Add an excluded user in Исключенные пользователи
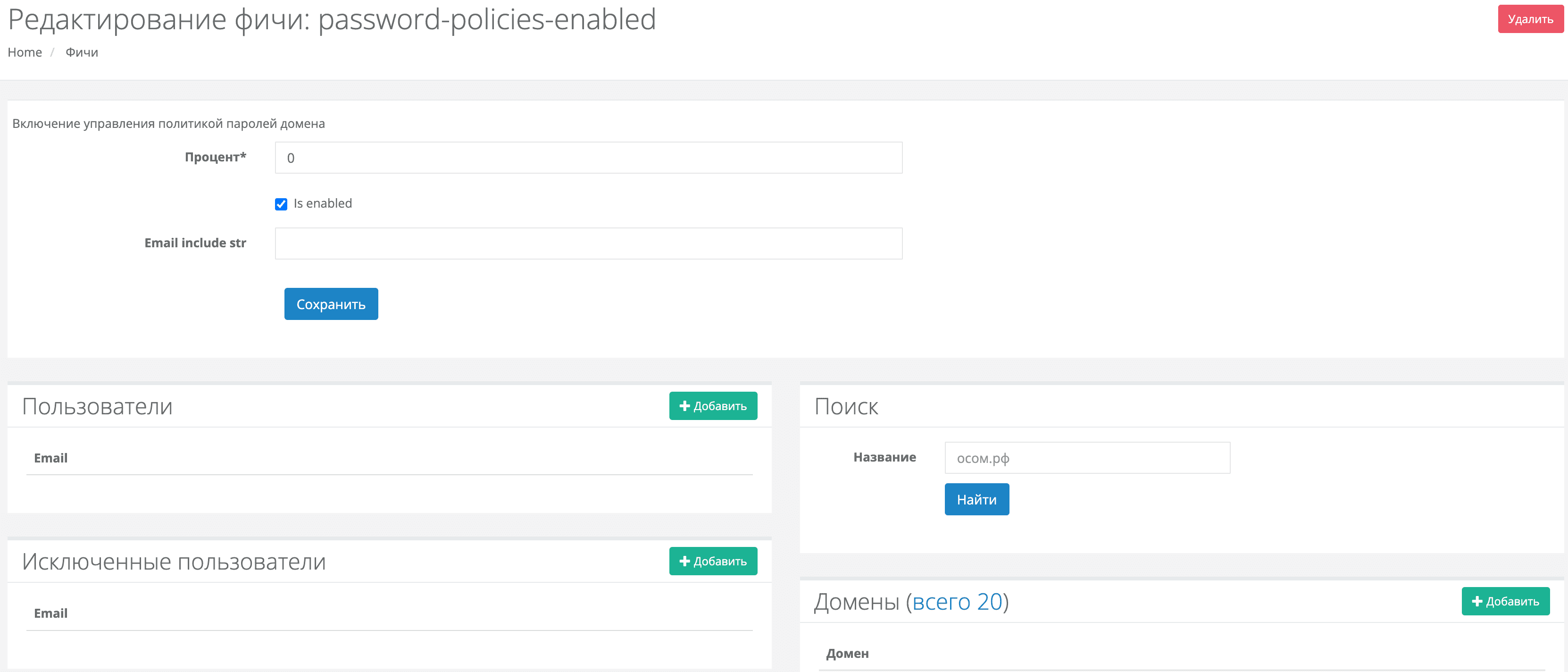1568x672 pixels. click(x=713, y=561)
